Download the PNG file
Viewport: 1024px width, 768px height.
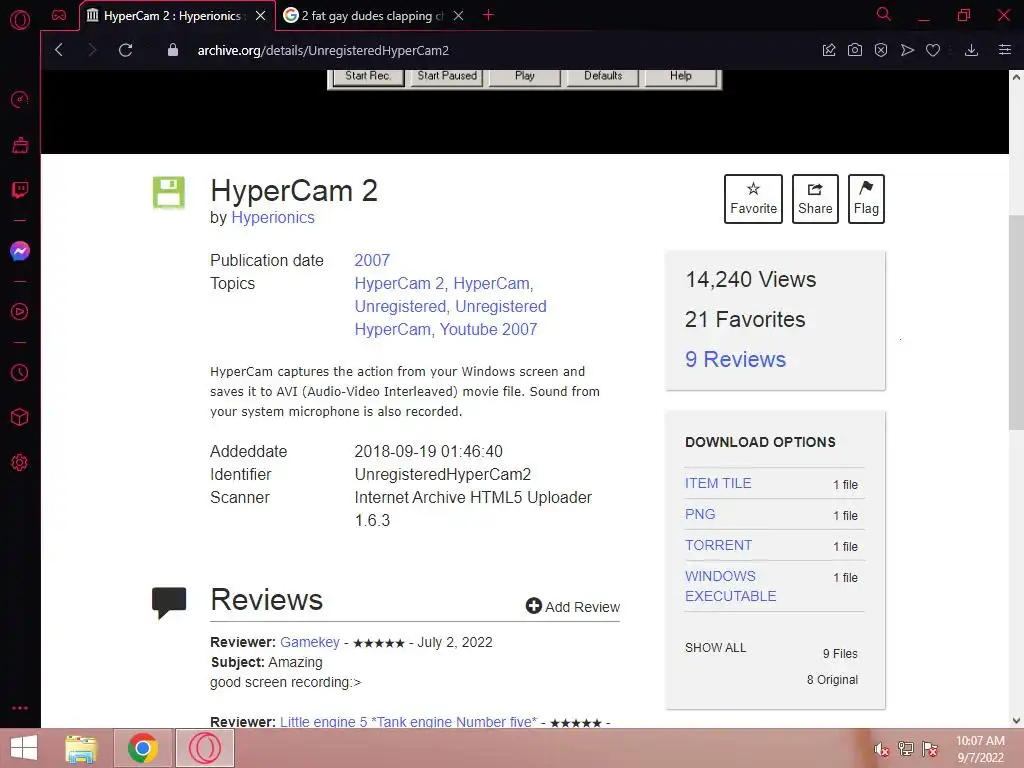[699, 514]
